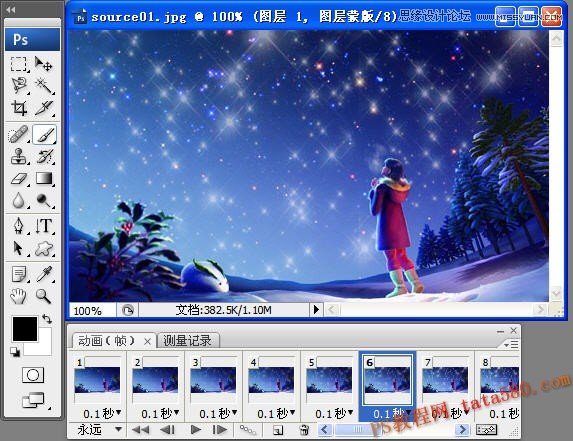Click the black foreground color swatch
Screen dimensions: 573x441
(x=25, y=329)
